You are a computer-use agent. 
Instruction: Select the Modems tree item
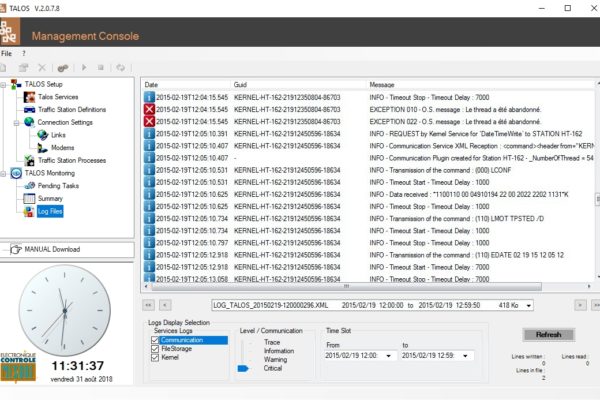pyautogui.click(x=62, y=148)
